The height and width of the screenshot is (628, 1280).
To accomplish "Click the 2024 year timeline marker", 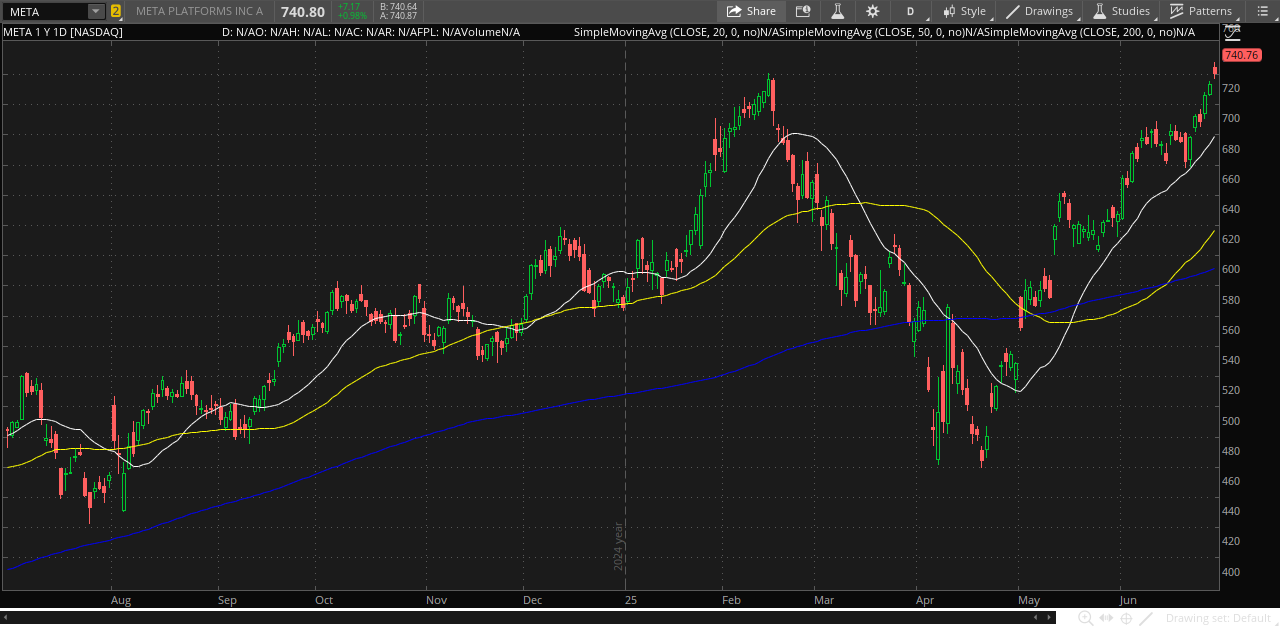I will tap(619, 547).
